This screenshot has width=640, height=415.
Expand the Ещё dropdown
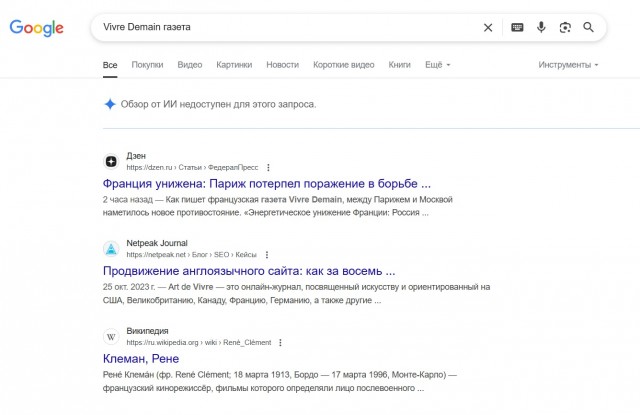[438, 64]
